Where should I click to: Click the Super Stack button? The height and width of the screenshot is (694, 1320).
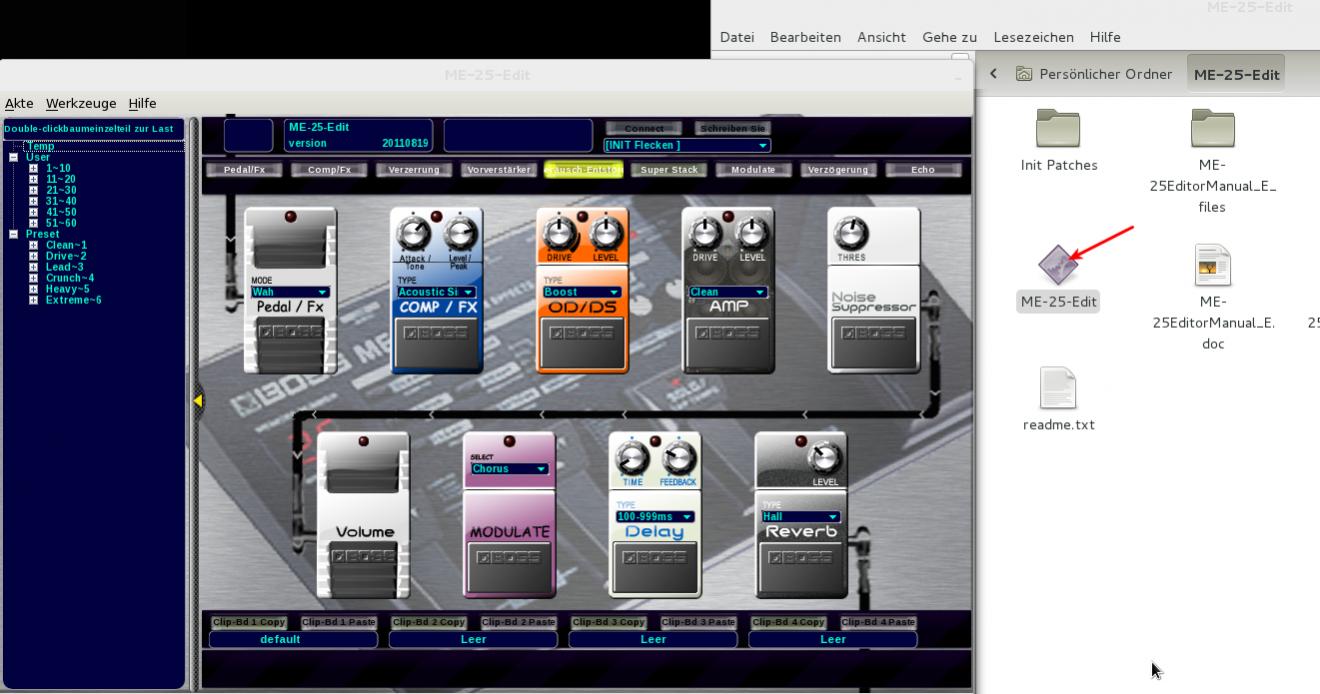[x=669, y=170]
